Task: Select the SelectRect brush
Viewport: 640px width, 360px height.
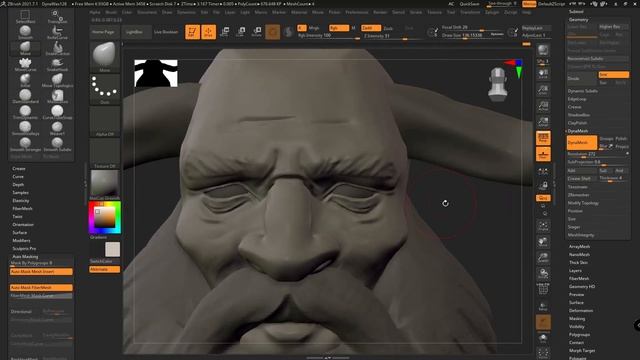Action: point(25,16)
